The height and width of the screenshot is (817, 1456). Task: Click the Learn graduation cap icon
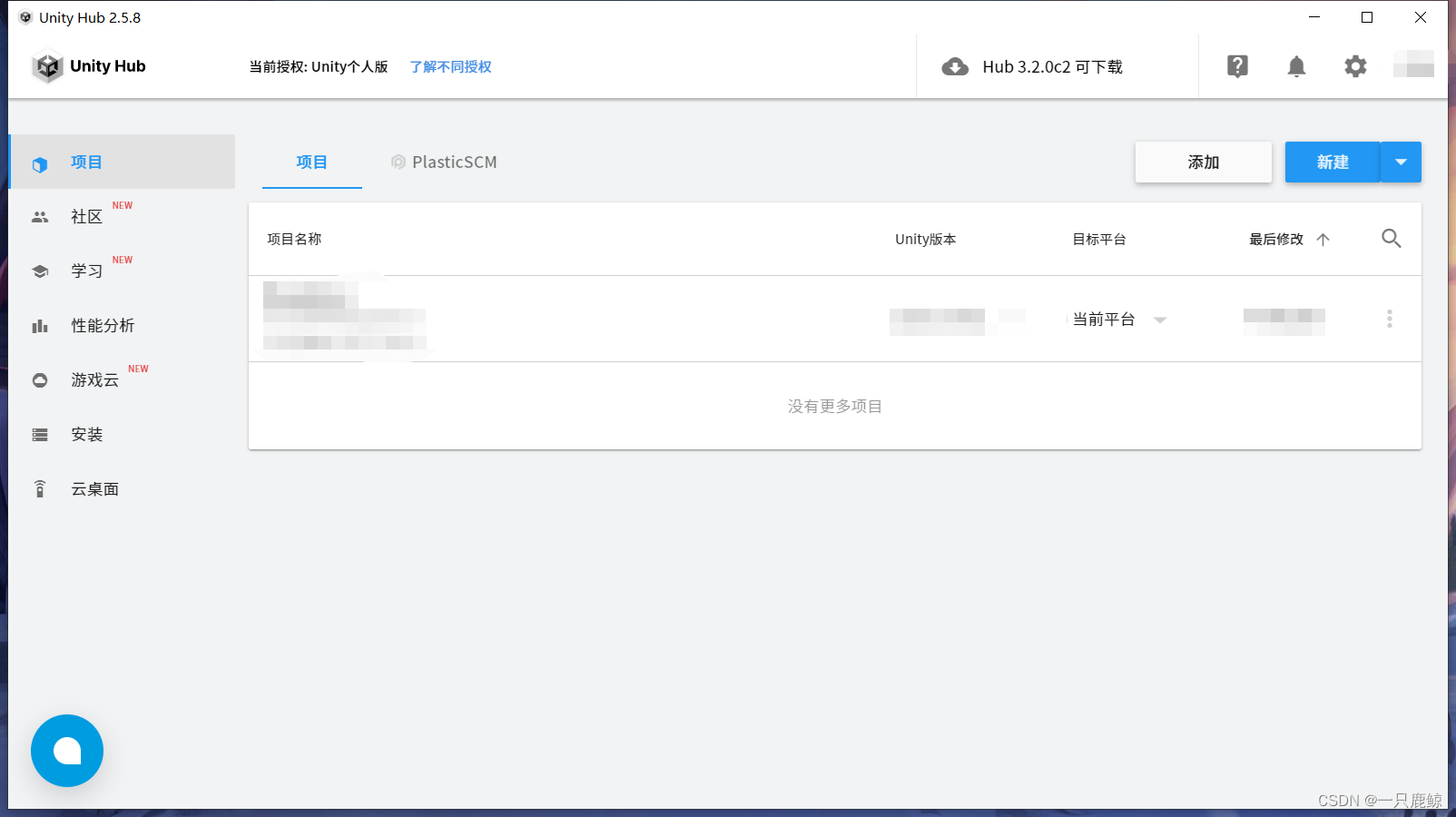(x=40, y=271)
